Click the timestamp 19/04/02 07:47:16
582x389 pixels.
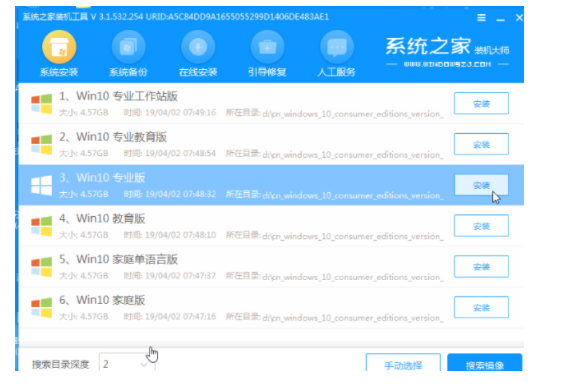coord(180,317)
